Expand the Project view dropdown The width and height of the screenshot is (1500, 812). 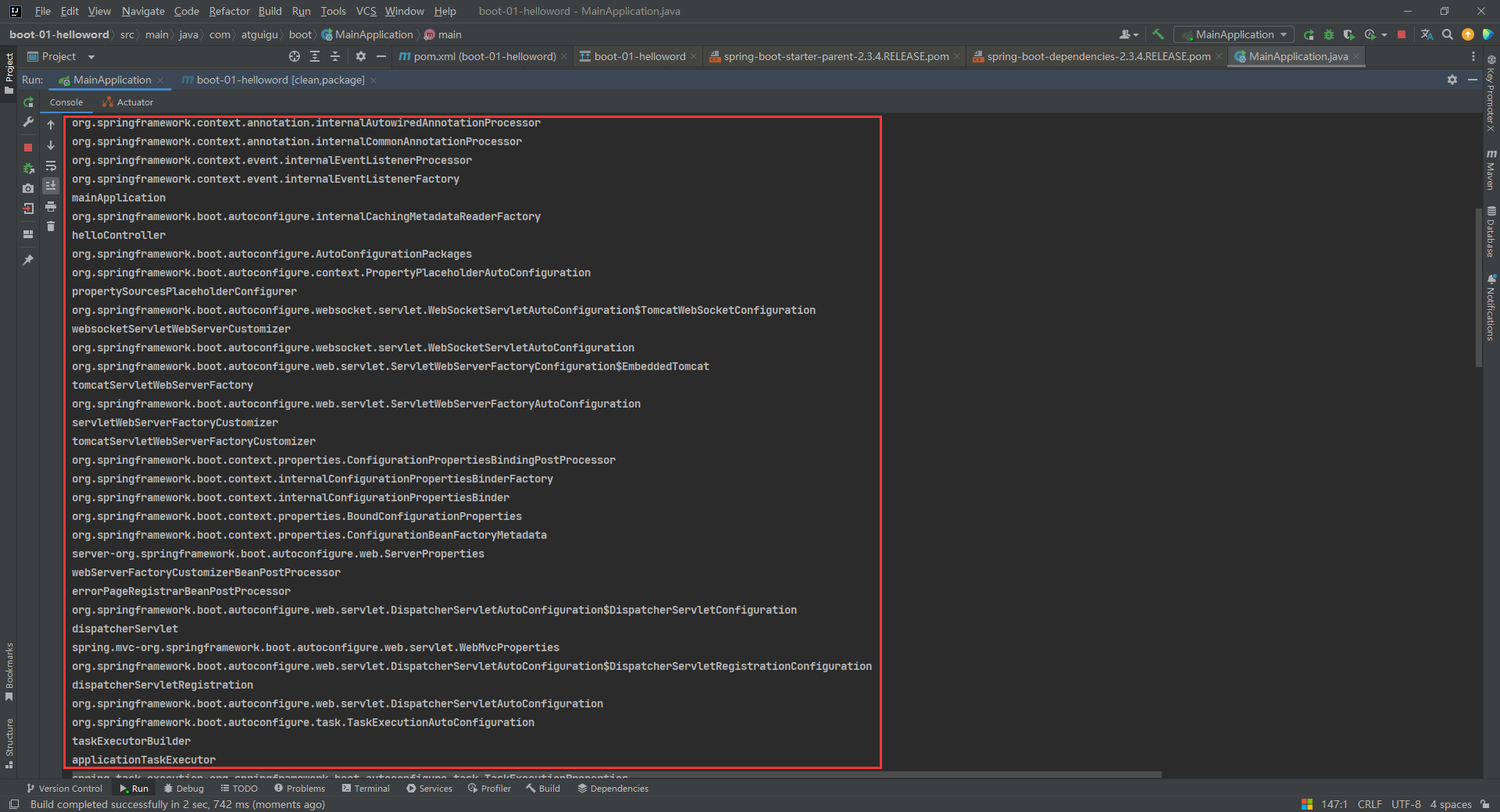pyautogui.click(x=91, y=57)
